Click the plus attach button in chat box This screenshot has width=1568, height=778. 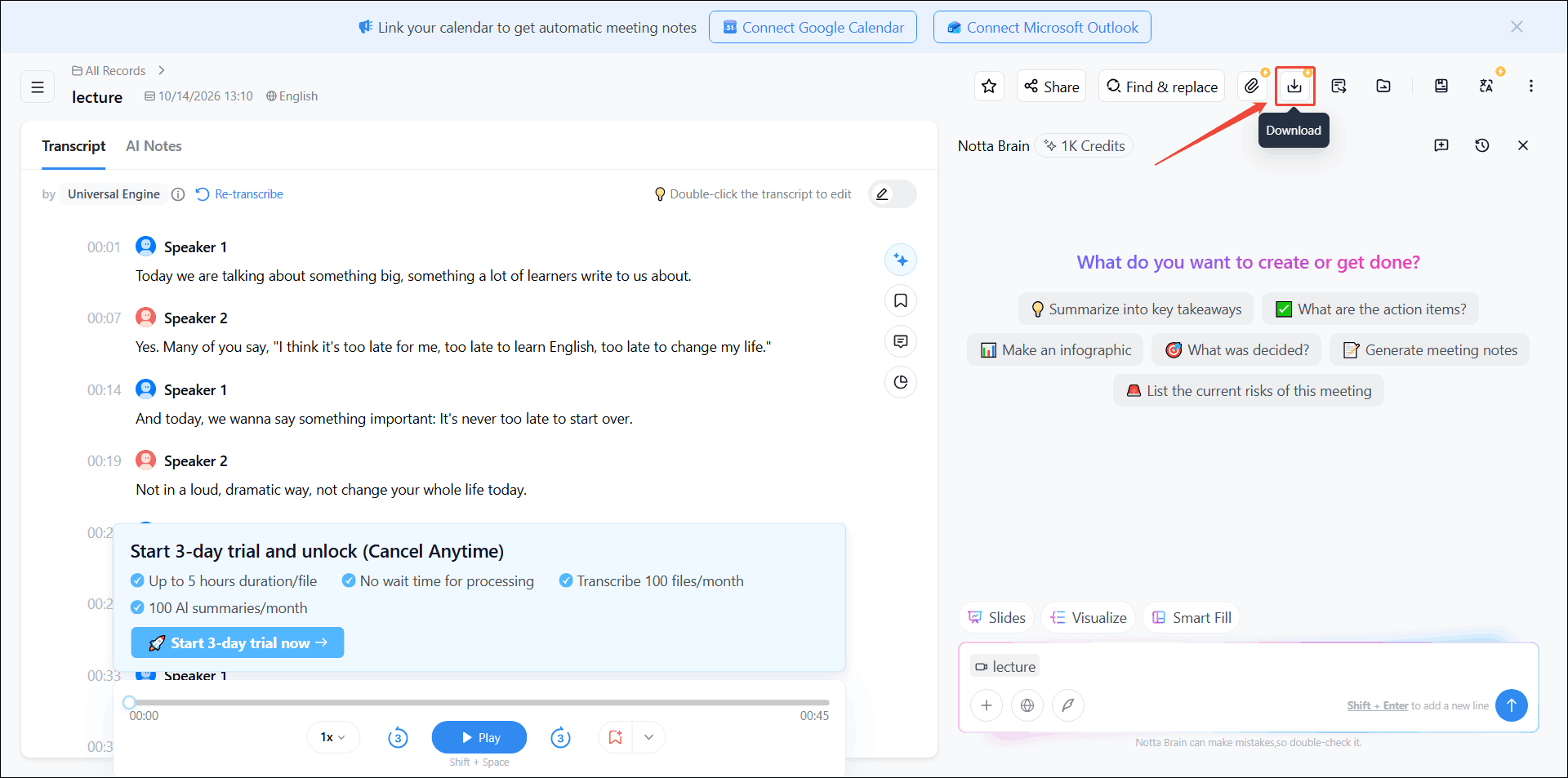pyautogui.click(x=987, y=705)
